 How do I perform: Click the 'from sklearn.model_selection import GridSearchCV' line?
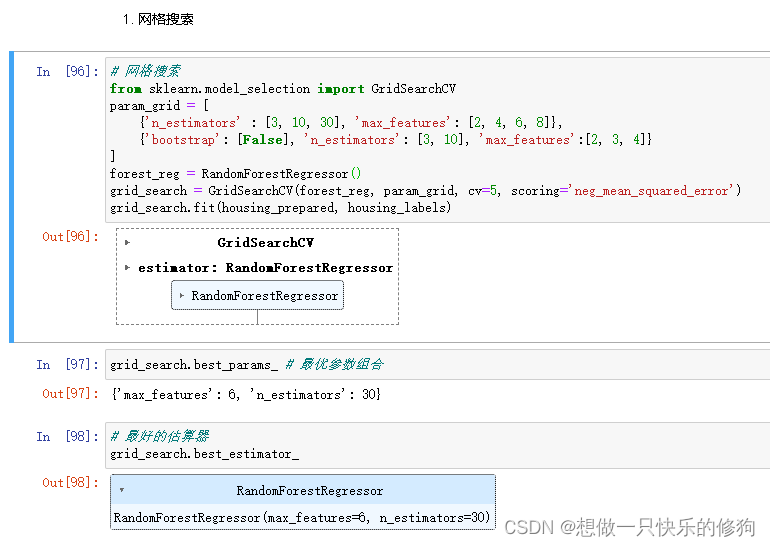coord(283,89)
